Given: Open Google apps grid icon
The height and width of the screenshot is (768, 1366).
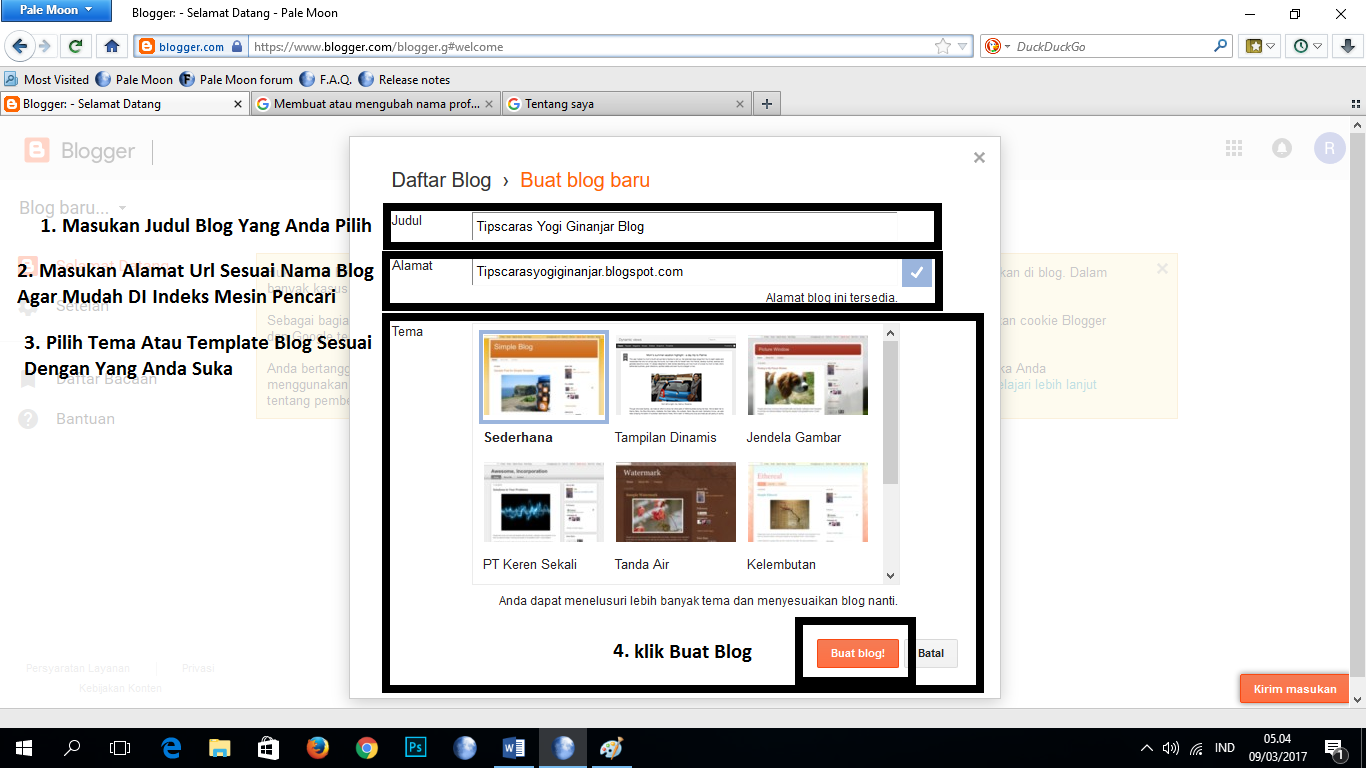Looking at the screenshot, I should (x=1234, y=148).
